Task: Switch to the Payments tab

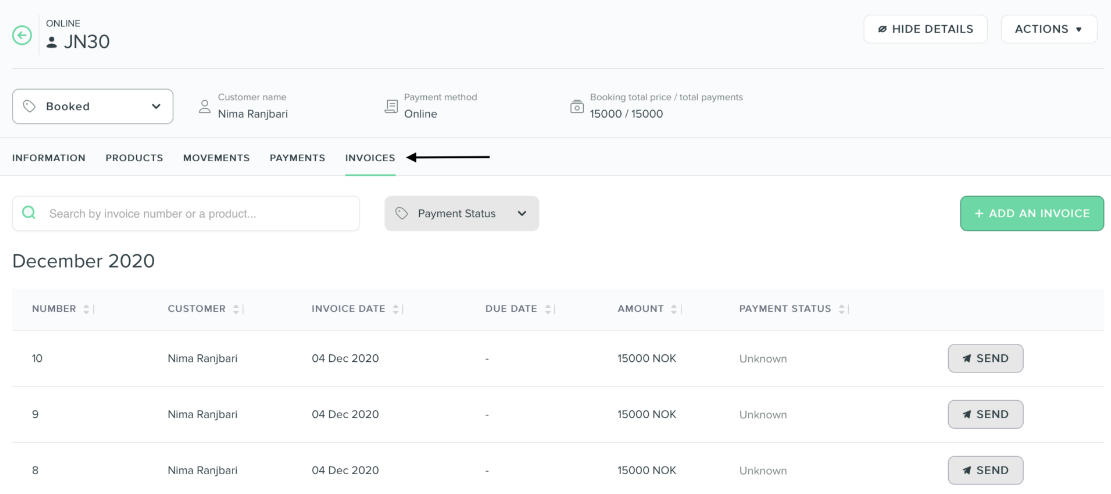Action: pos(298,158)
